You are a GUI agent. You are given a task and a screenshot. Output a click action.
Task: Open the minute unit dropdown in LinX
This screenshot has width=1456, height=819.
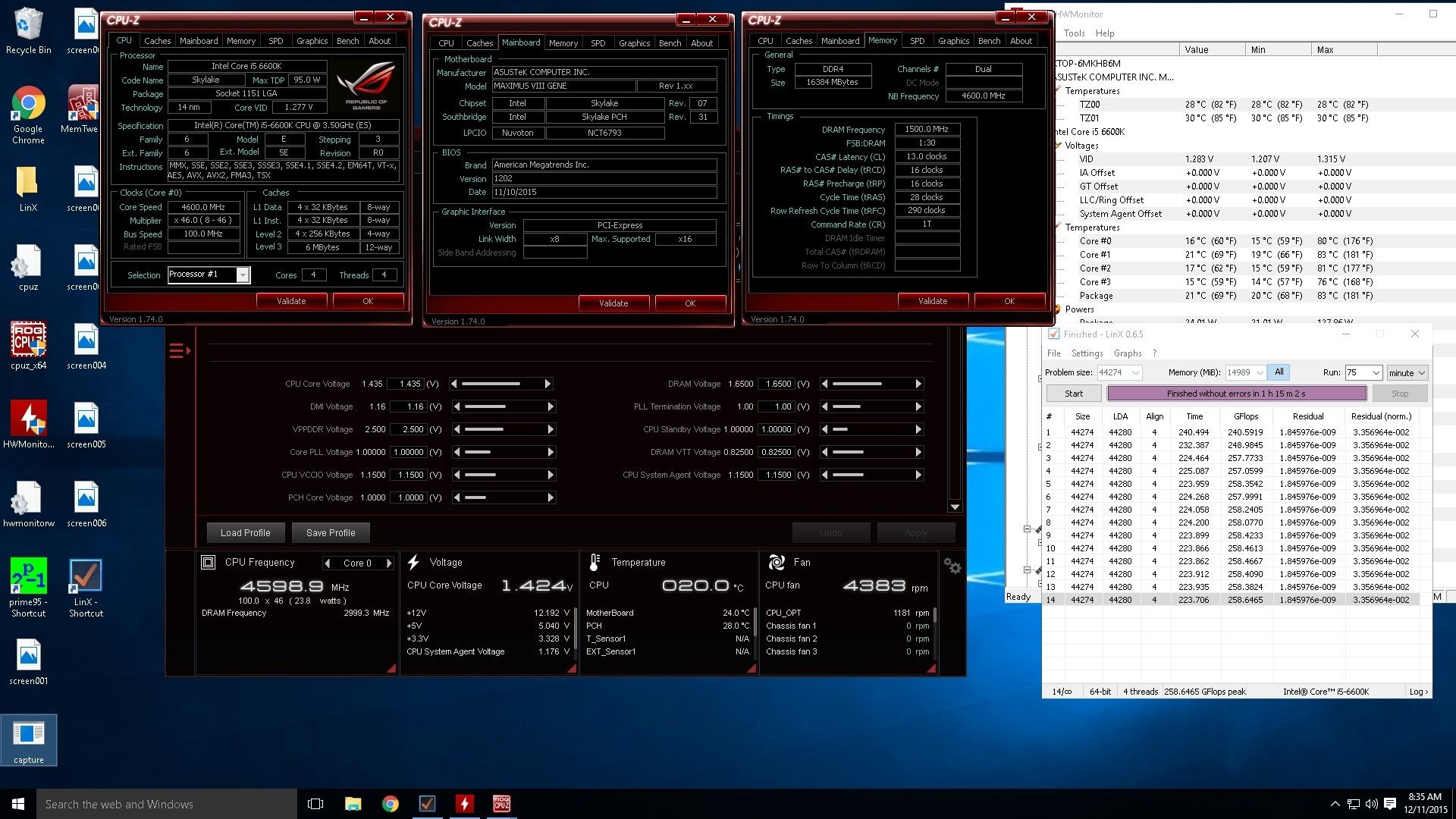[x=1407, y=372]
